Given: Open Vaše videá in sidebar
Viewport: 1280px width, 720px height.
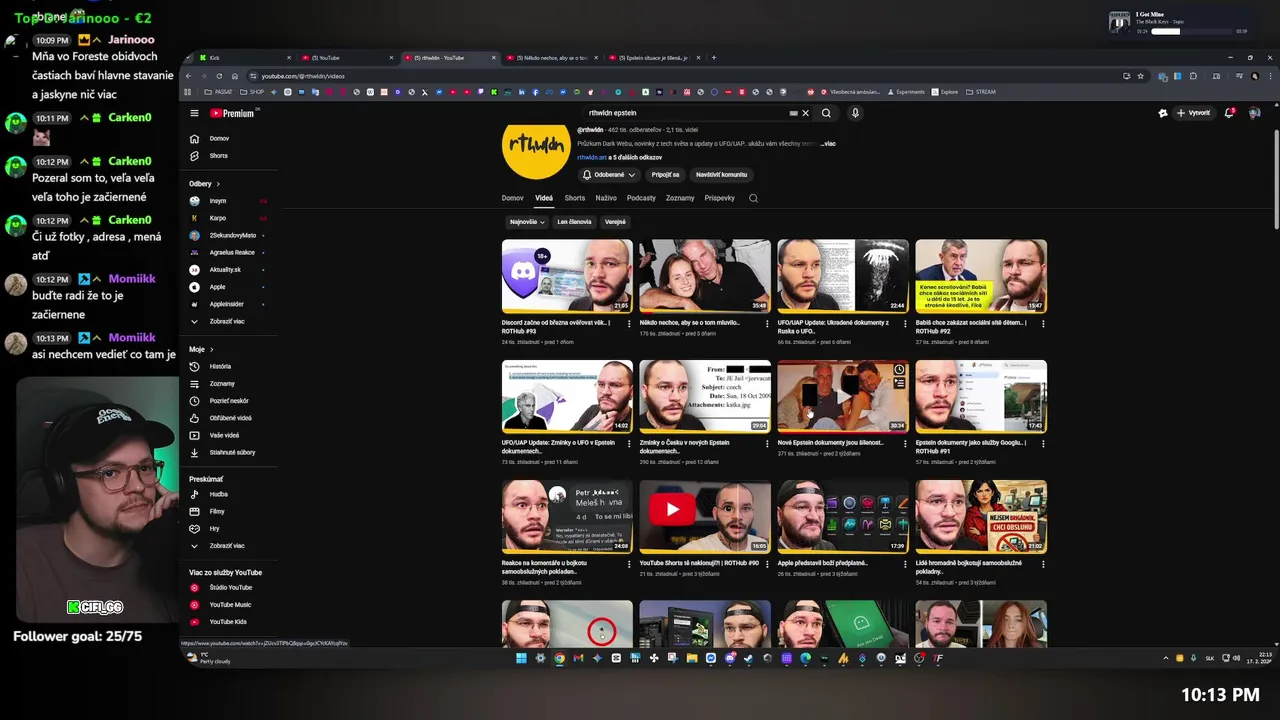Looking at the screenshot, I should 224,435.
